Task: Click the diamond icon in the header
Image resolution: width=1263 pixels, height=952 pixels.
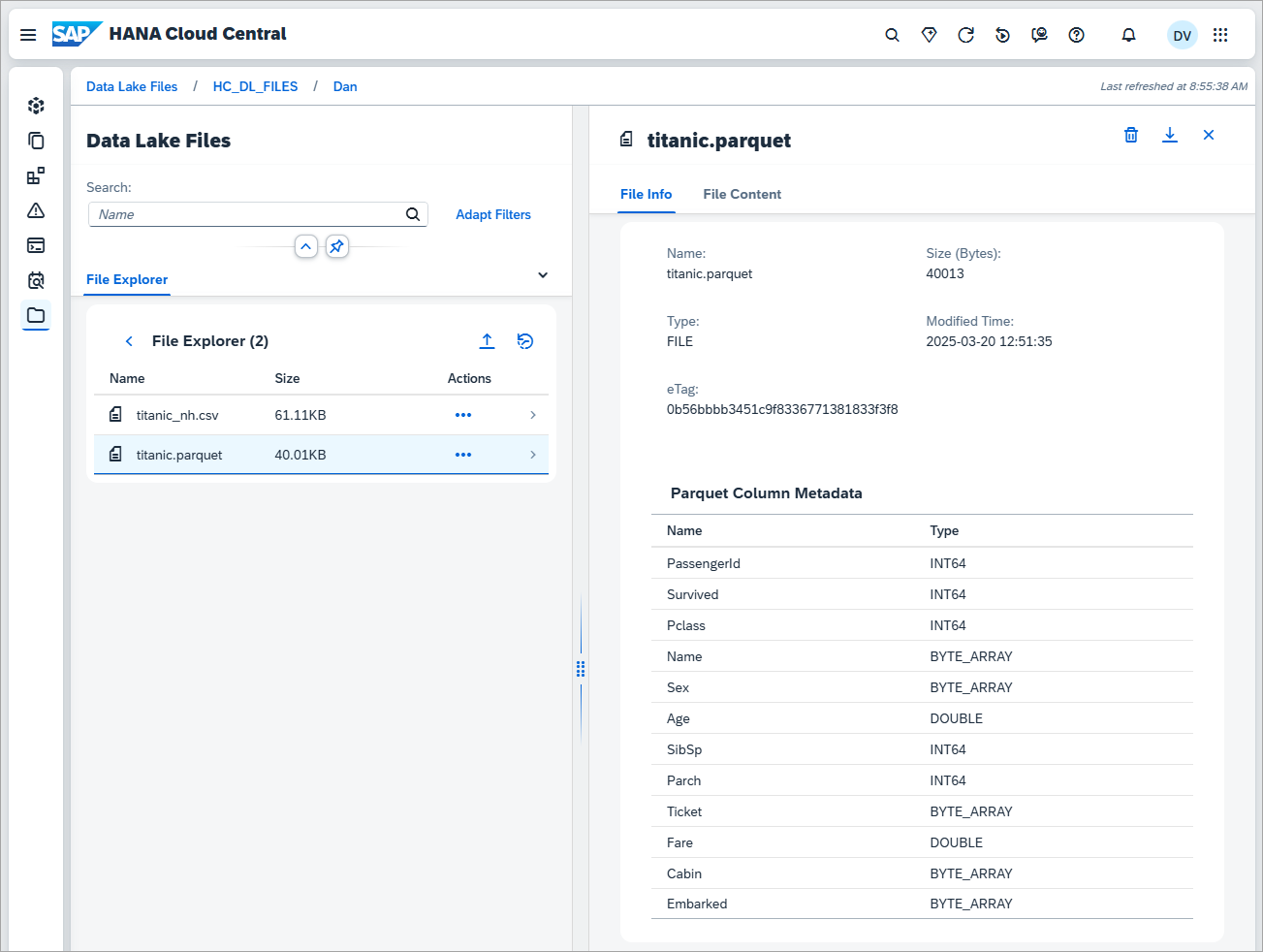Action: click(x=929, y=35)
